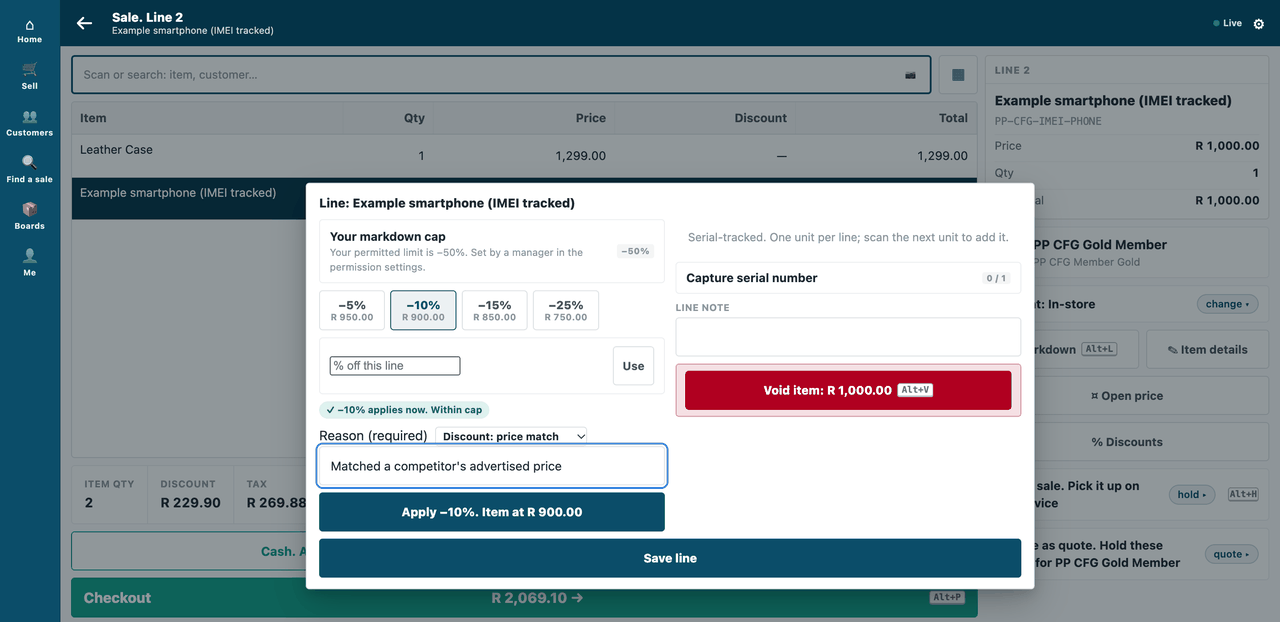Open Find a sale magnifier icon
This screenshot has height=622, width=1280.
pyautogui.click(x=30, y=162)
